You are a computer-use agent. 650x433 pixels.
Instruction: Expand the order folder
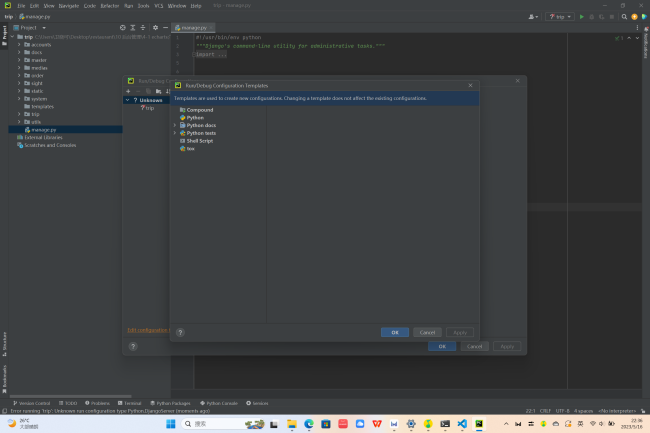click(19, 75)
